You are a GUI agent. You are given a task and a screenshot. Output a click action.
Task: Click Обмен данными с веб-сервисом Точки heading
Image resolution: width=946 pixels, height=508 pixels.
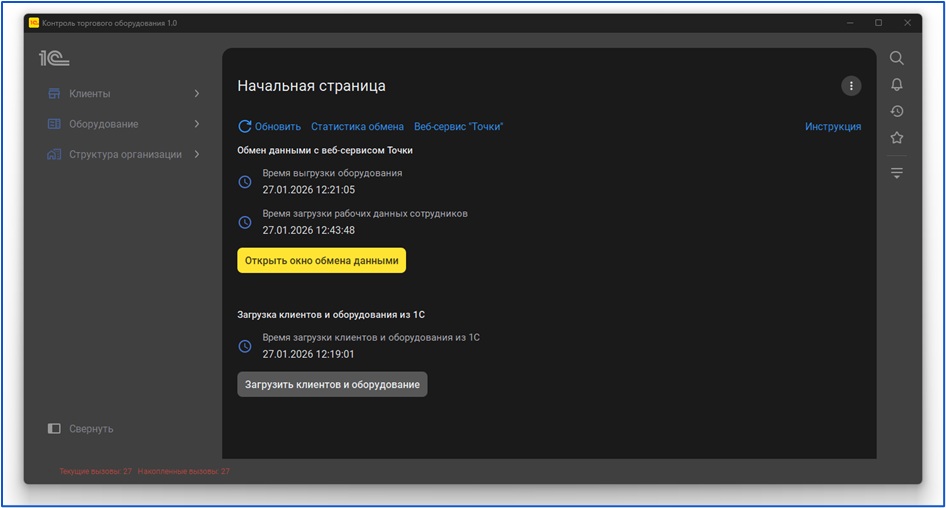coord(325,150)
